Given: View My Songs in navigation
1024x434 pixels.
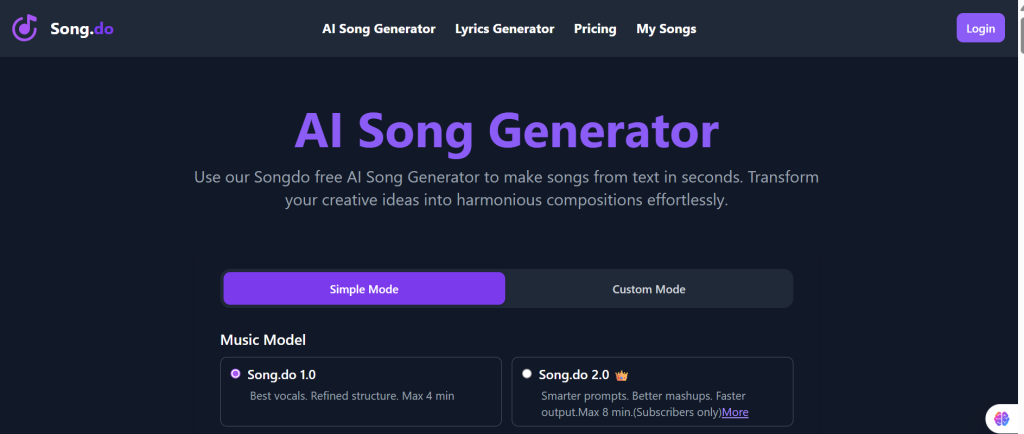Looking at the screenshot, I should click(666, 29).
